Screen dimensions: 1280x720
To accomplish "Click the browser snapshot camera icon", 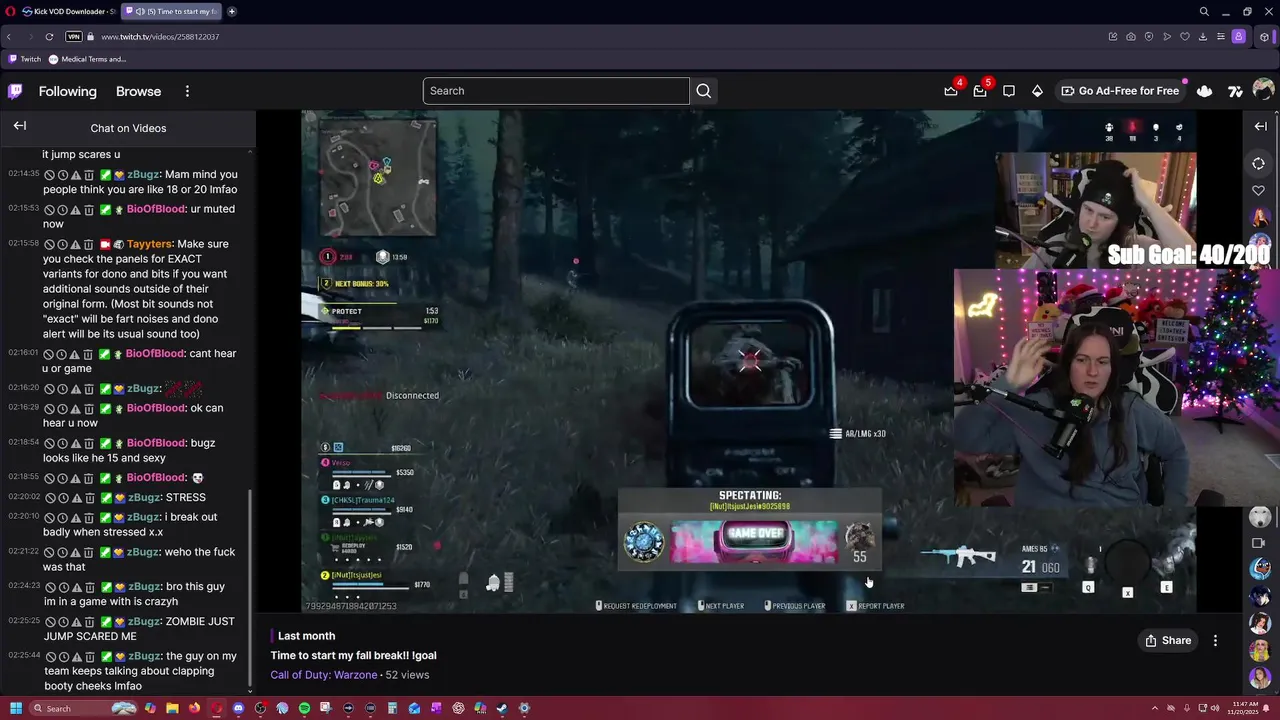I will point(1131,37).
